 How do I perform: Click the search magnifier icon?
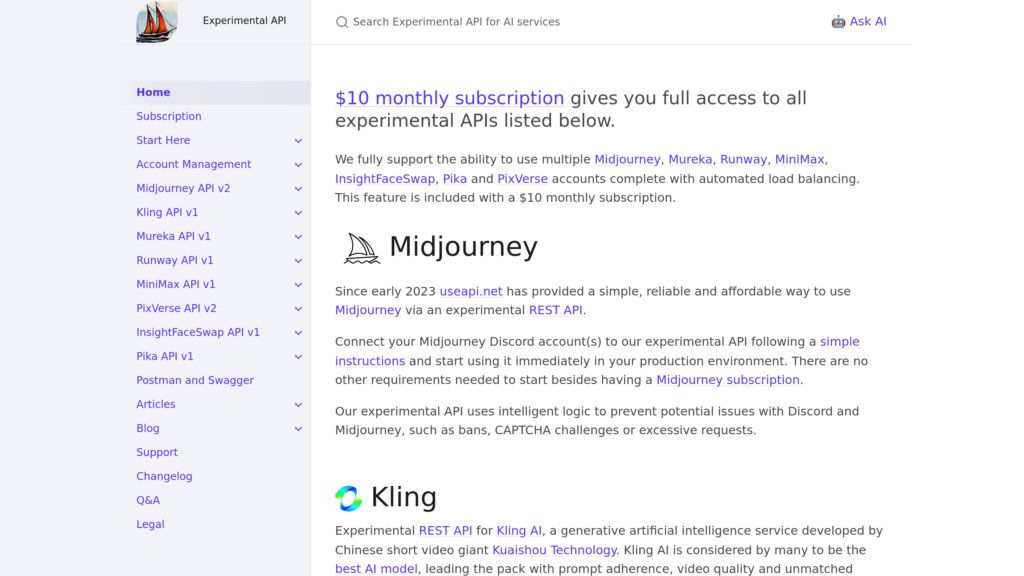click(341, 21)
